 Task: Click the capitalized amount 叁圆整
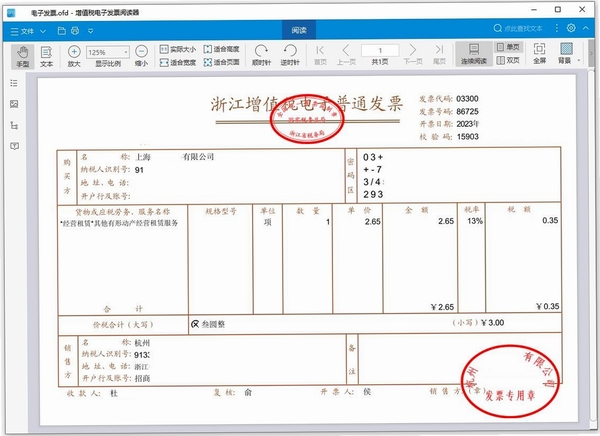pos(213,324)
